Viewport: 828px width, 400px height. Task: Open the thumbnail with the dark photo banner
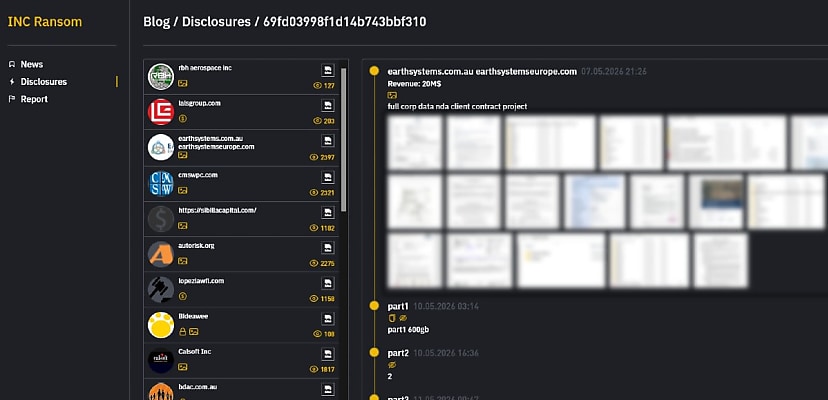716,202
